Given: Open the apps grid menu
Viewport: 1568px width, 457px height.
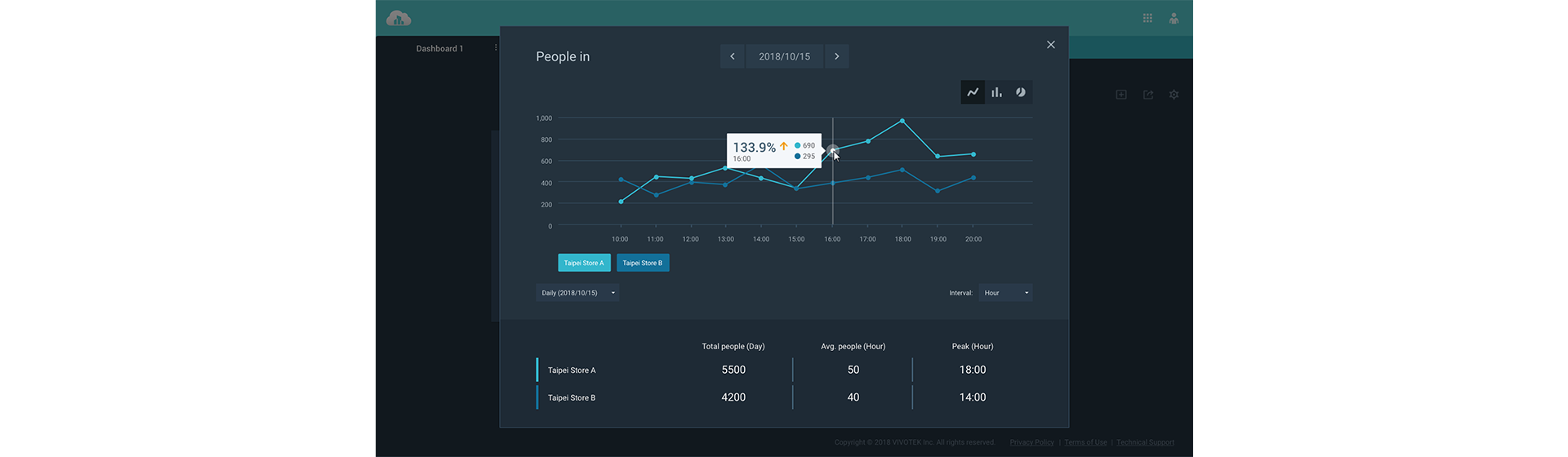Looking at the screenshot, I should pos(1147,18).
